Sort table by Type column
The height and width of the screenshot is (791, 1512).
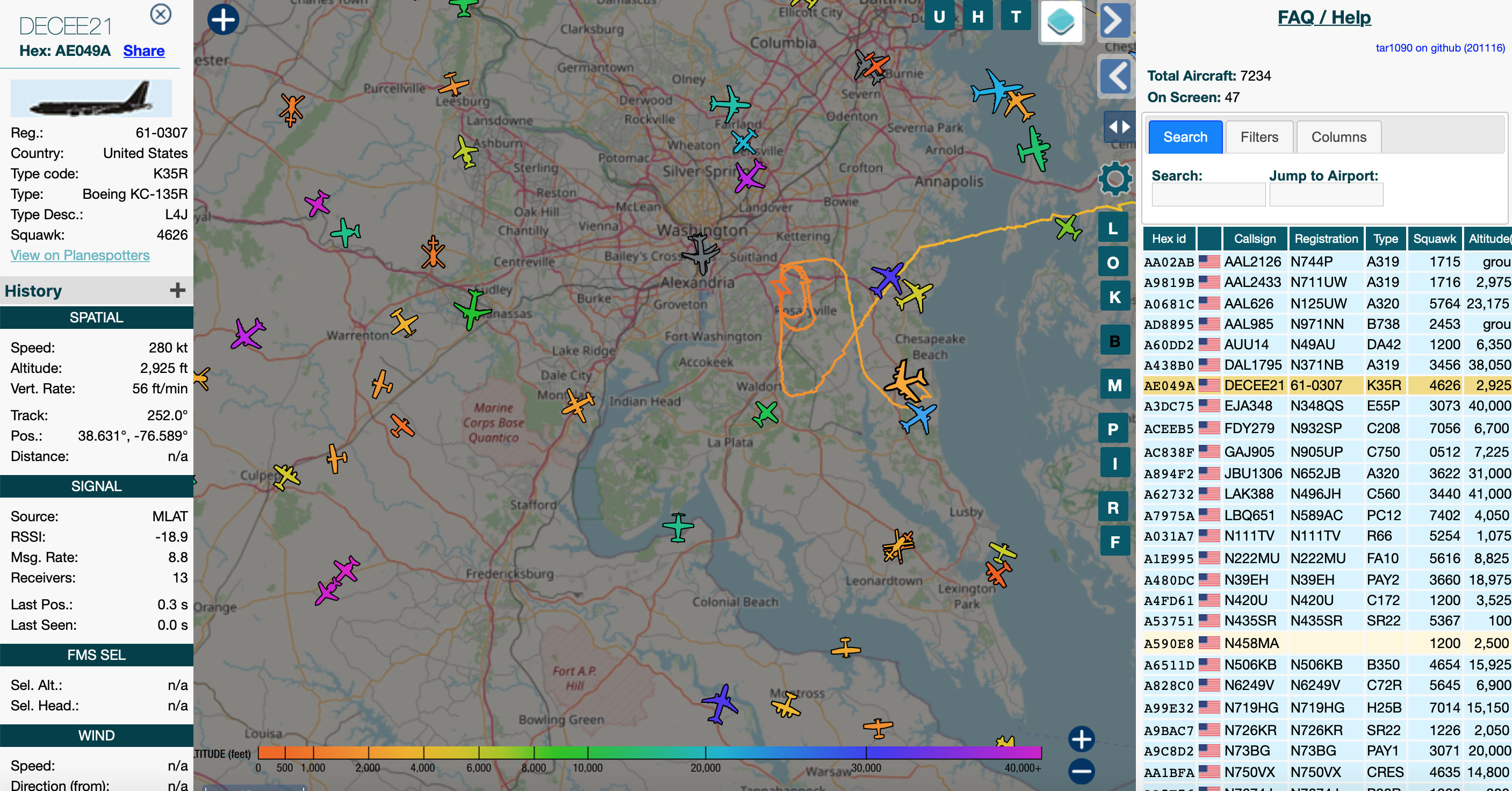1385,238
